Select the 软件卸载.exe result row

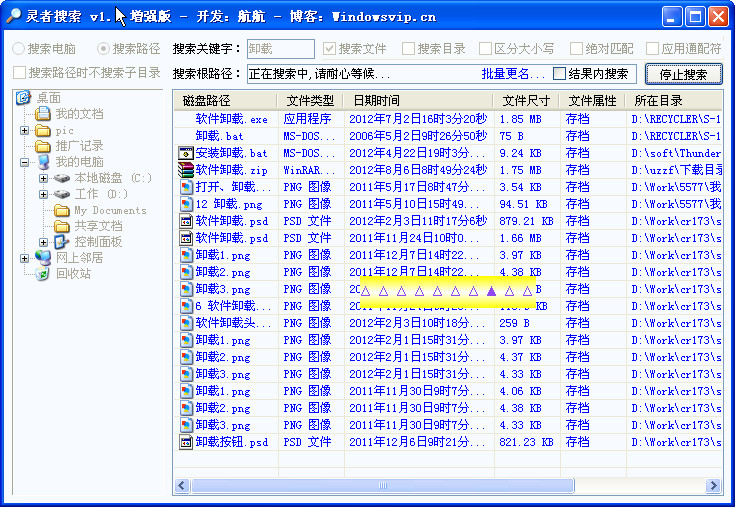448,119
